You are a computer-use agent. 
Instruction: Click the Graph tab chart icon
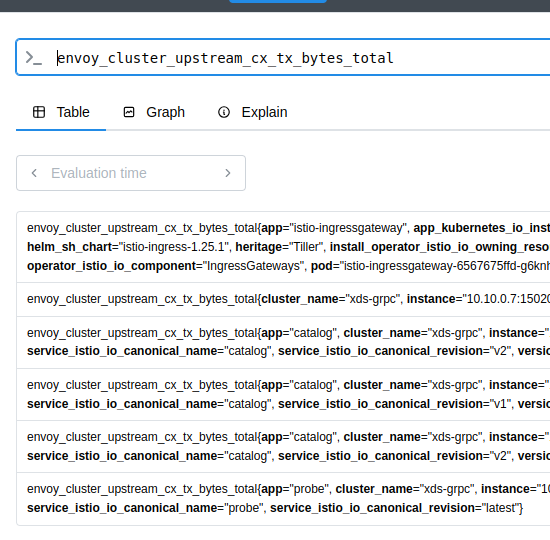pyautogui.click(x=129, y=112)
